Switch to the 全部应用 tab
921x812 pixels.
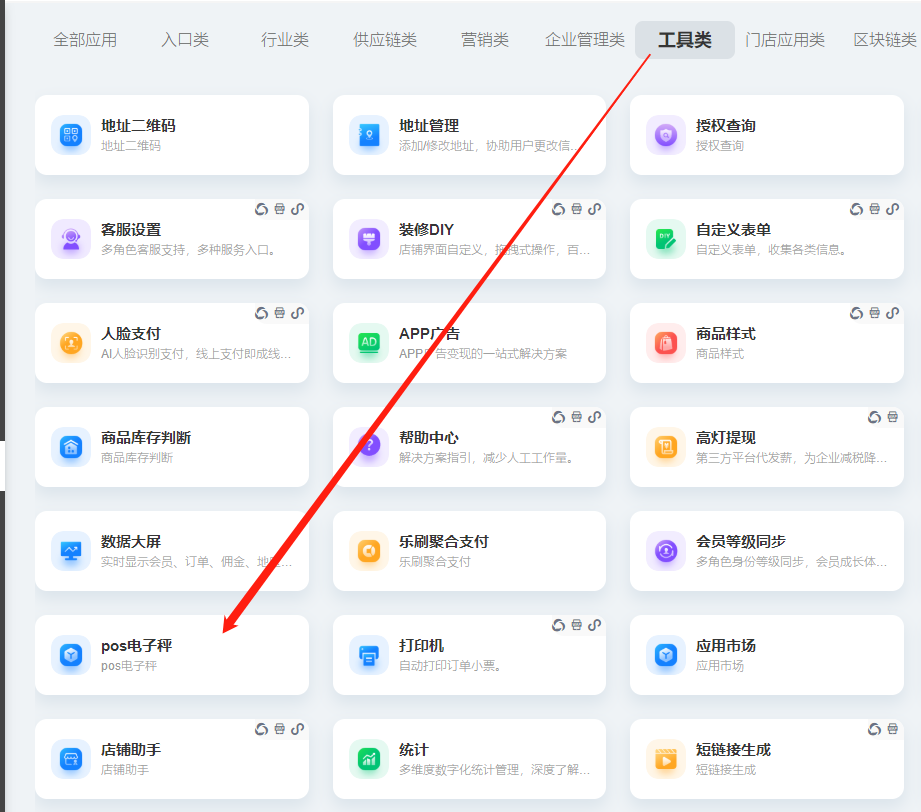tap(85, 40)
